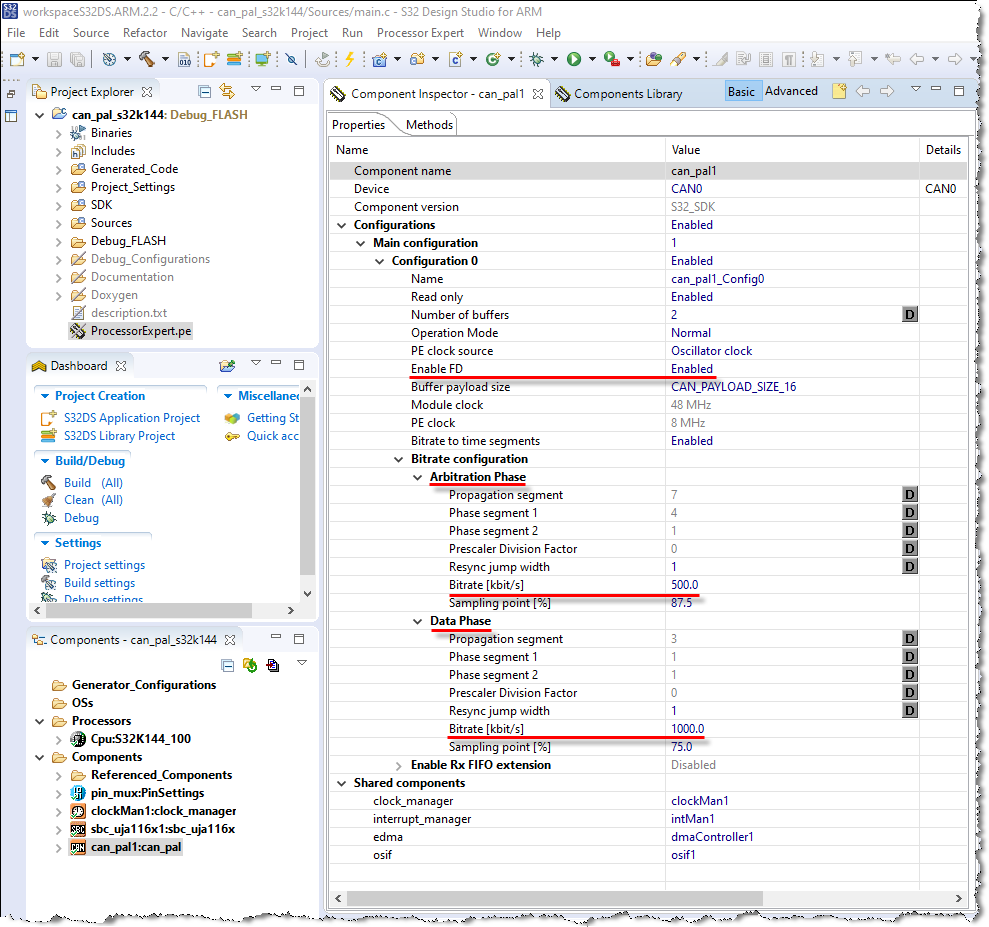
Task: Click Buffer payload size CAN_PAYLOAD_SIZE_16 value
Action: coord(733,387)
